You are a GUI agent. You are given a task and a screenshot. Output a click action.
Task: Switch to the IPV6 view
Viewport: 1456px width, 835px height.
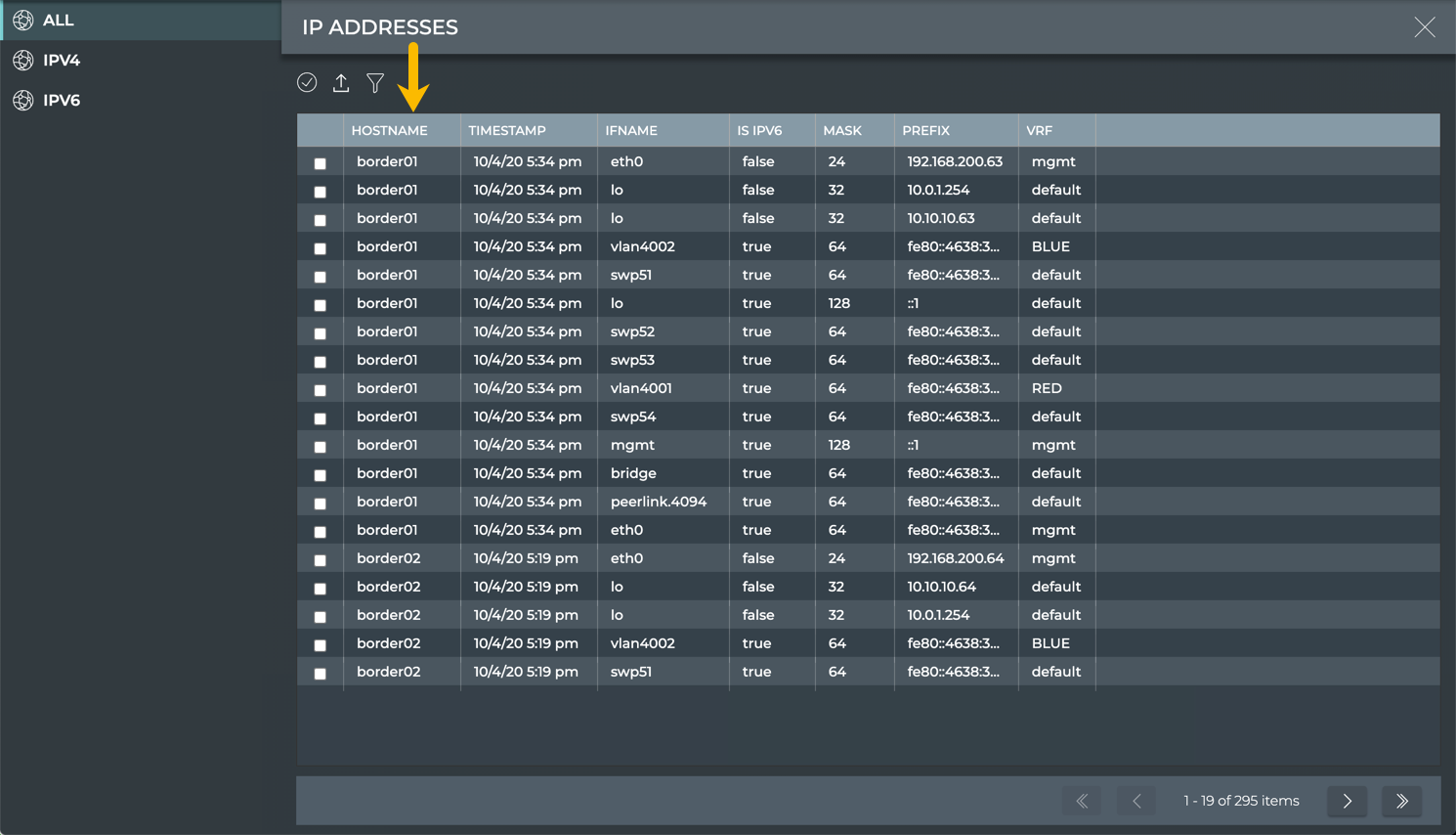point(58,100)
